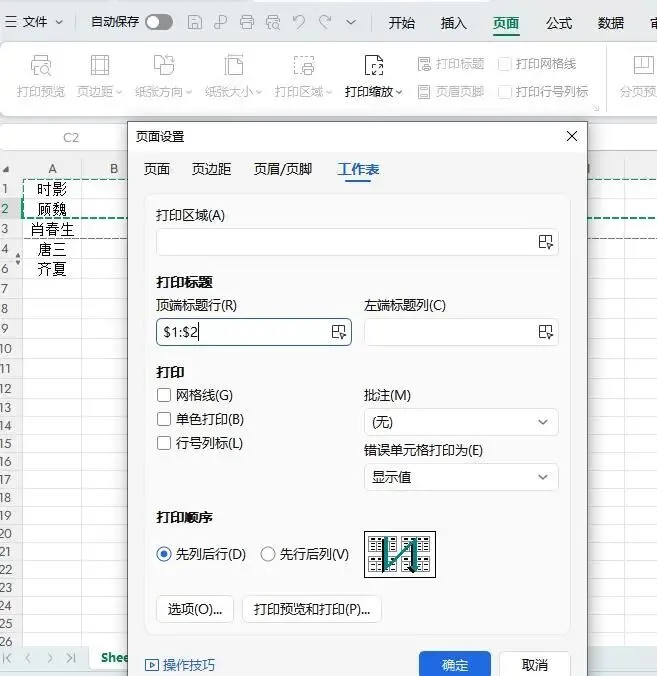Click the print preview icon in quick toolbar
This screenshot has height=676, width=657.
click(x=273, y=22)
